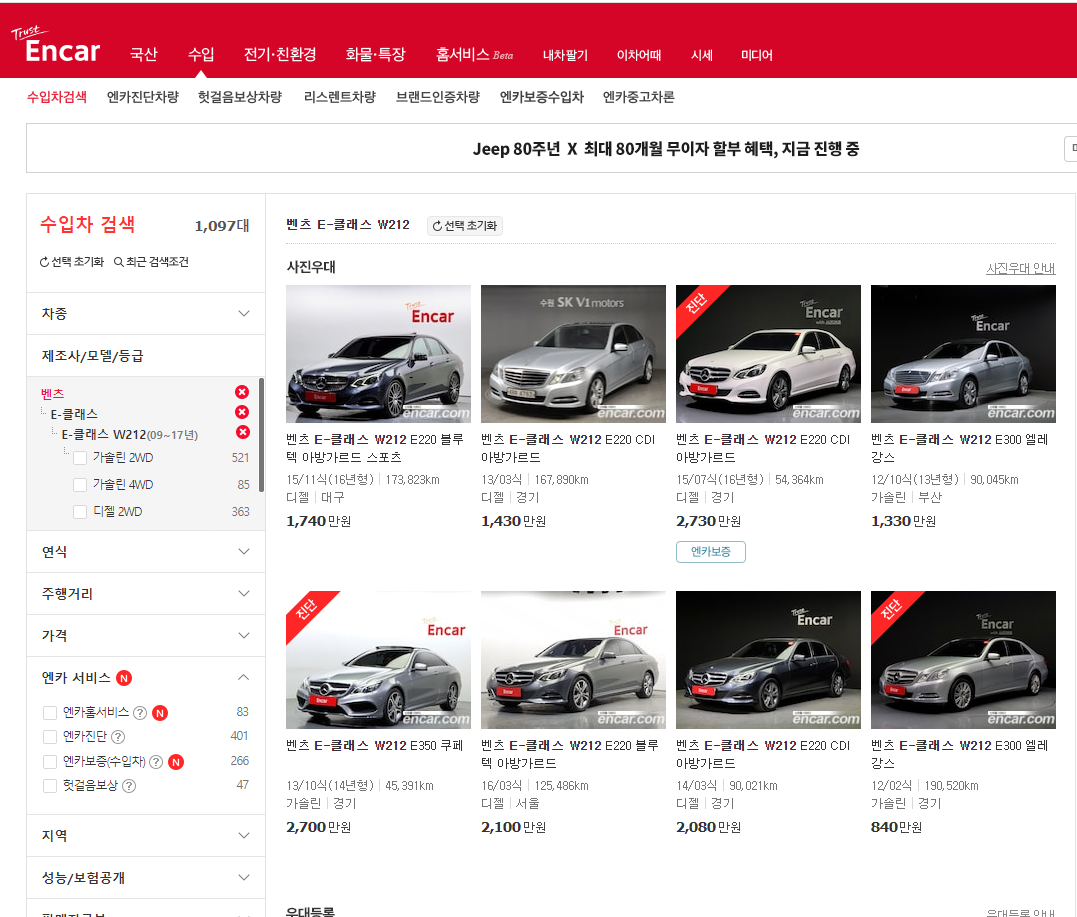Remove the 벤츠 filter with red X
The height and width of the screenshot is (917, 1077).
[x=242, y=392]
